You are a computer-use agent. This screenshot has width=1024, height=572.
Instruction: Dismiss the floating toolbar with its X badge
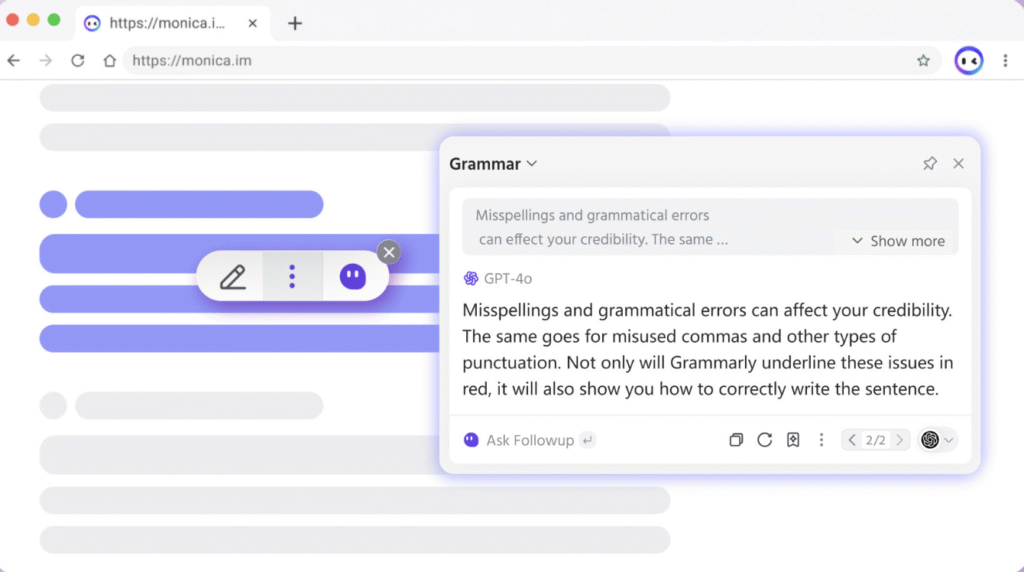tap(389, 252)
